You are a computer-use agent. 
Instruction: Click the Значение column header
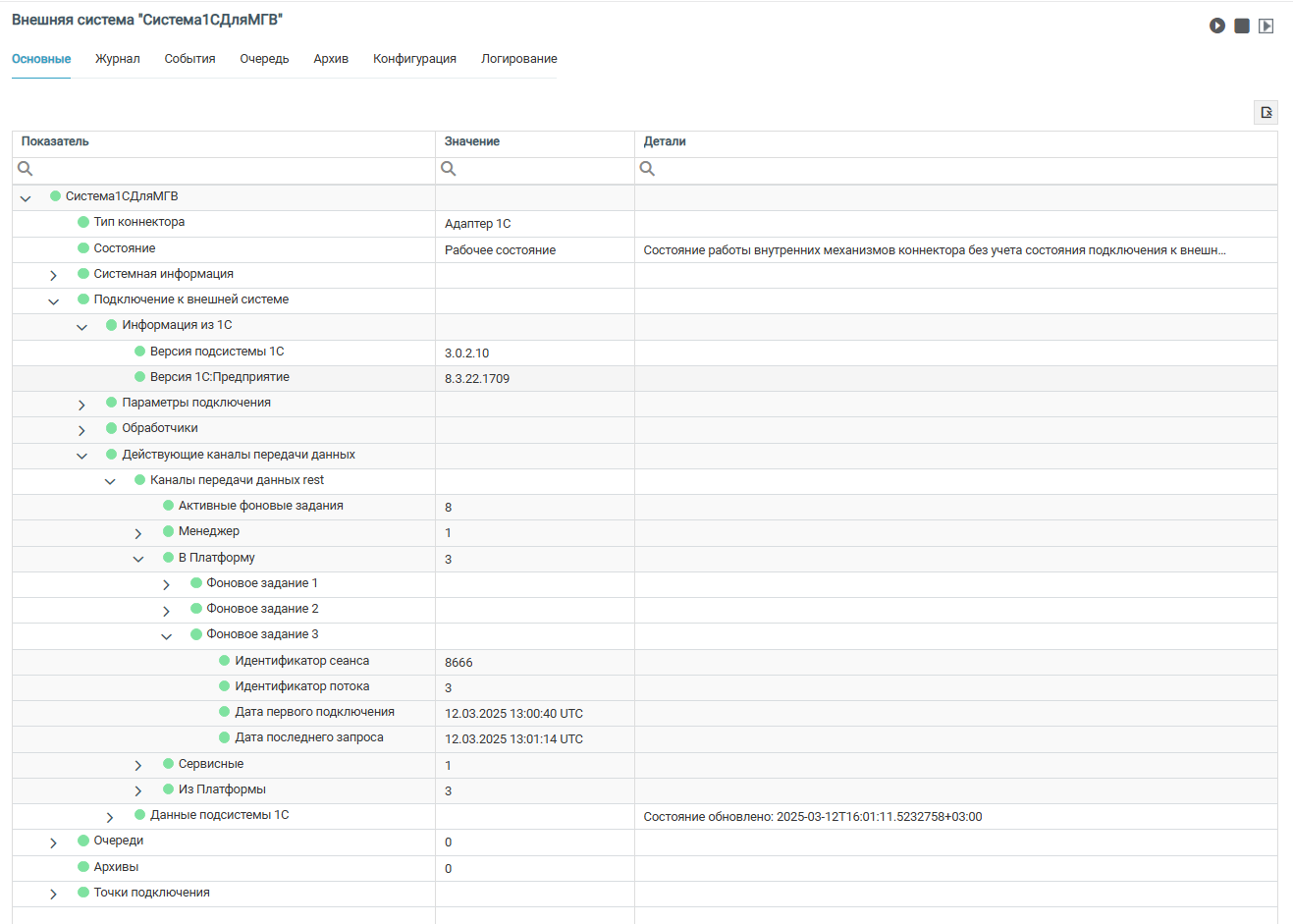tap(472, 142)
